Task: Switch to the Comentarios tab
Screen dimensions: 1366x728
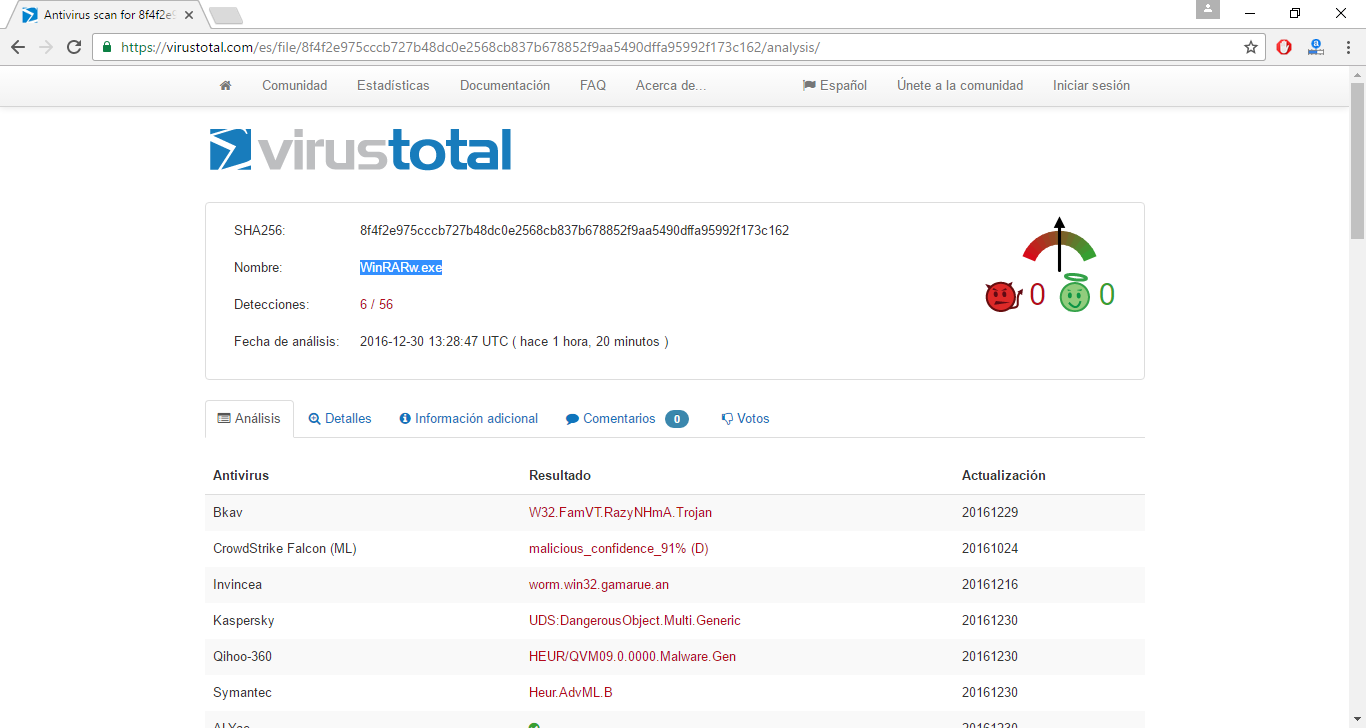Action: point(627,419)
